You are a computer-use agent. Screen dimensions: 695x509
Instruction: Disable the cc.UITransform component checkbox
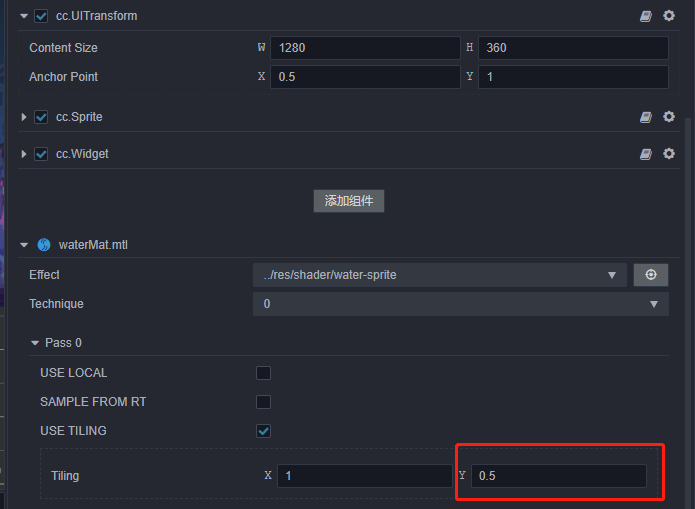(41, 16)
